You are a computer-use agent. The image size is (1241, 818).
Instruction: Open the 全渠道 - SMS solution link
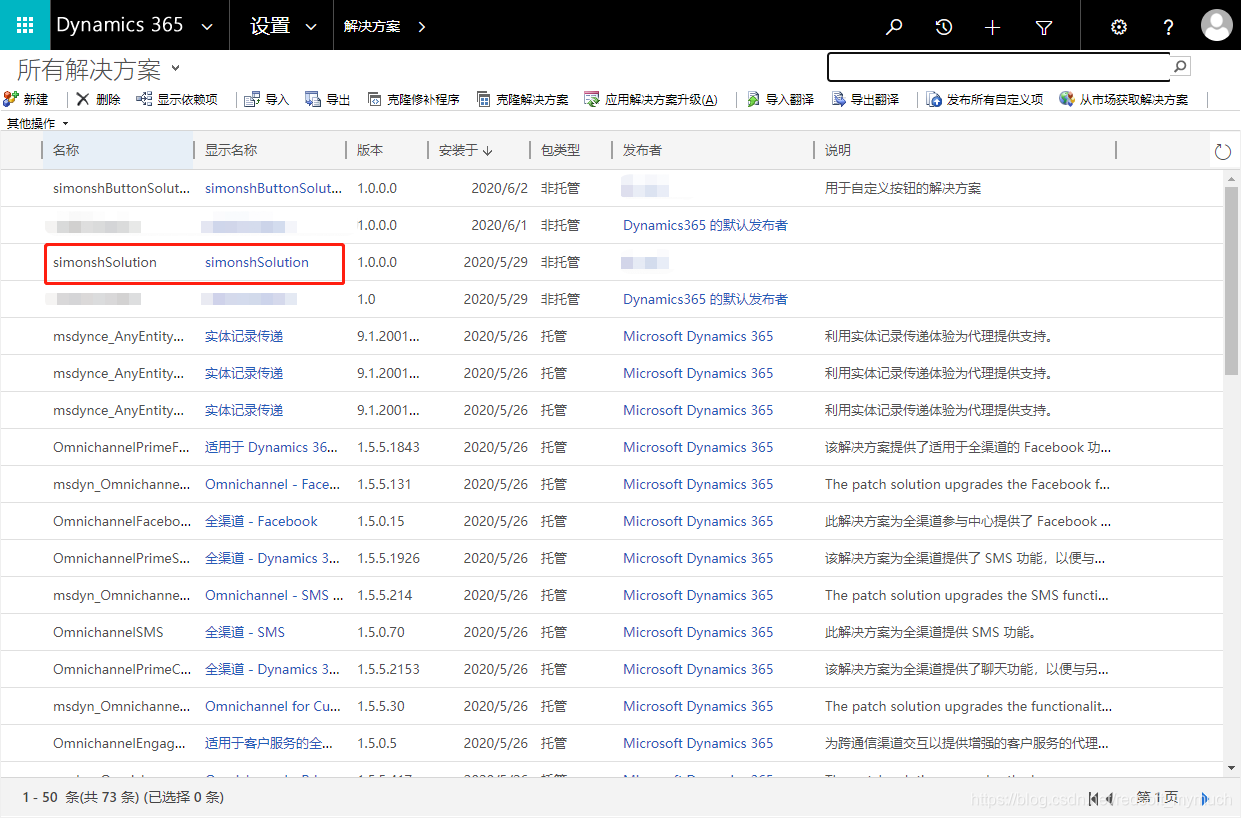coord(245,632)
